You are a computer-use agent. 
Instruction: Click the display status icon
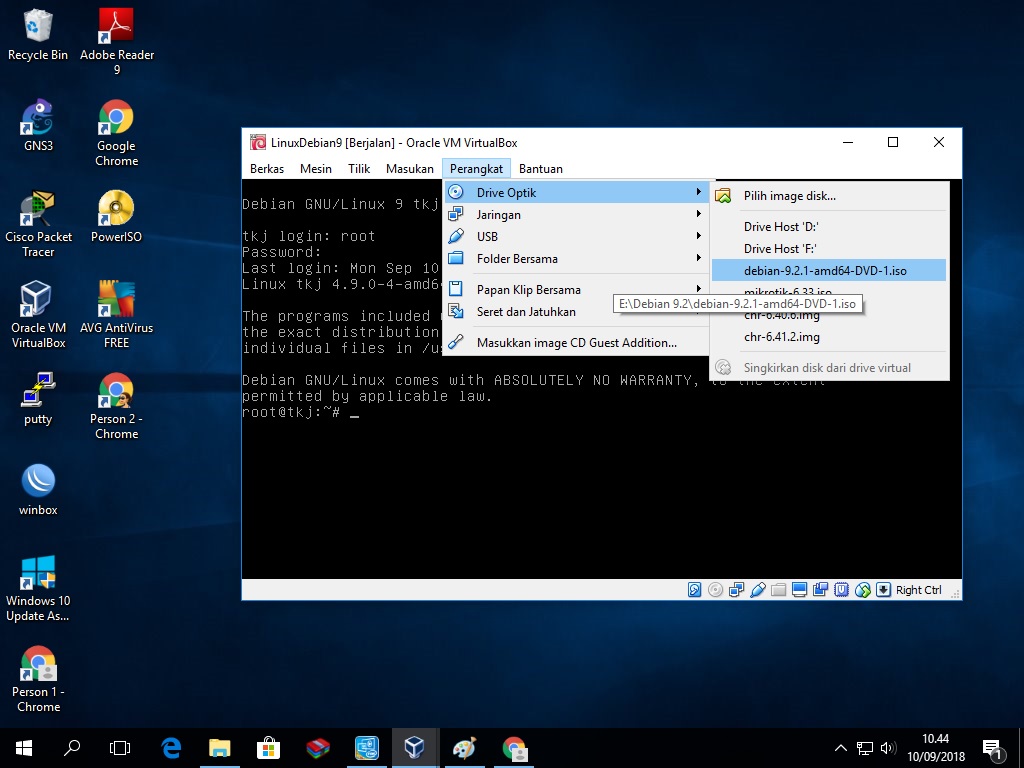(799, 590)
